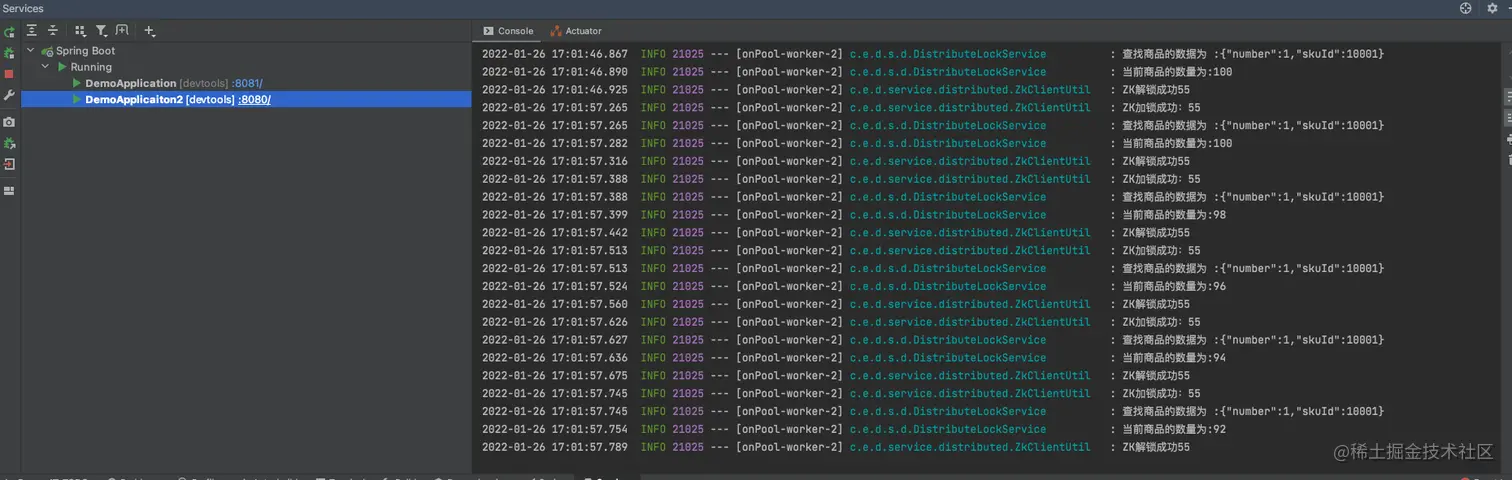
Task: Click log message 当前商品的数量为:96
Action: 1175,286
